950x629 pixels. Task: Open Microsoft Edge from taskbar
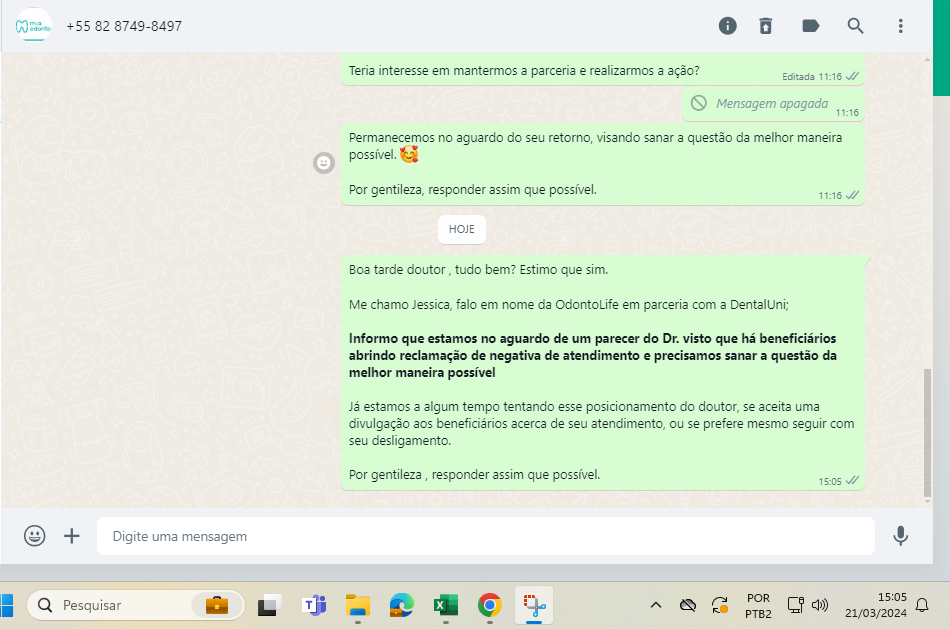point(402,605)
